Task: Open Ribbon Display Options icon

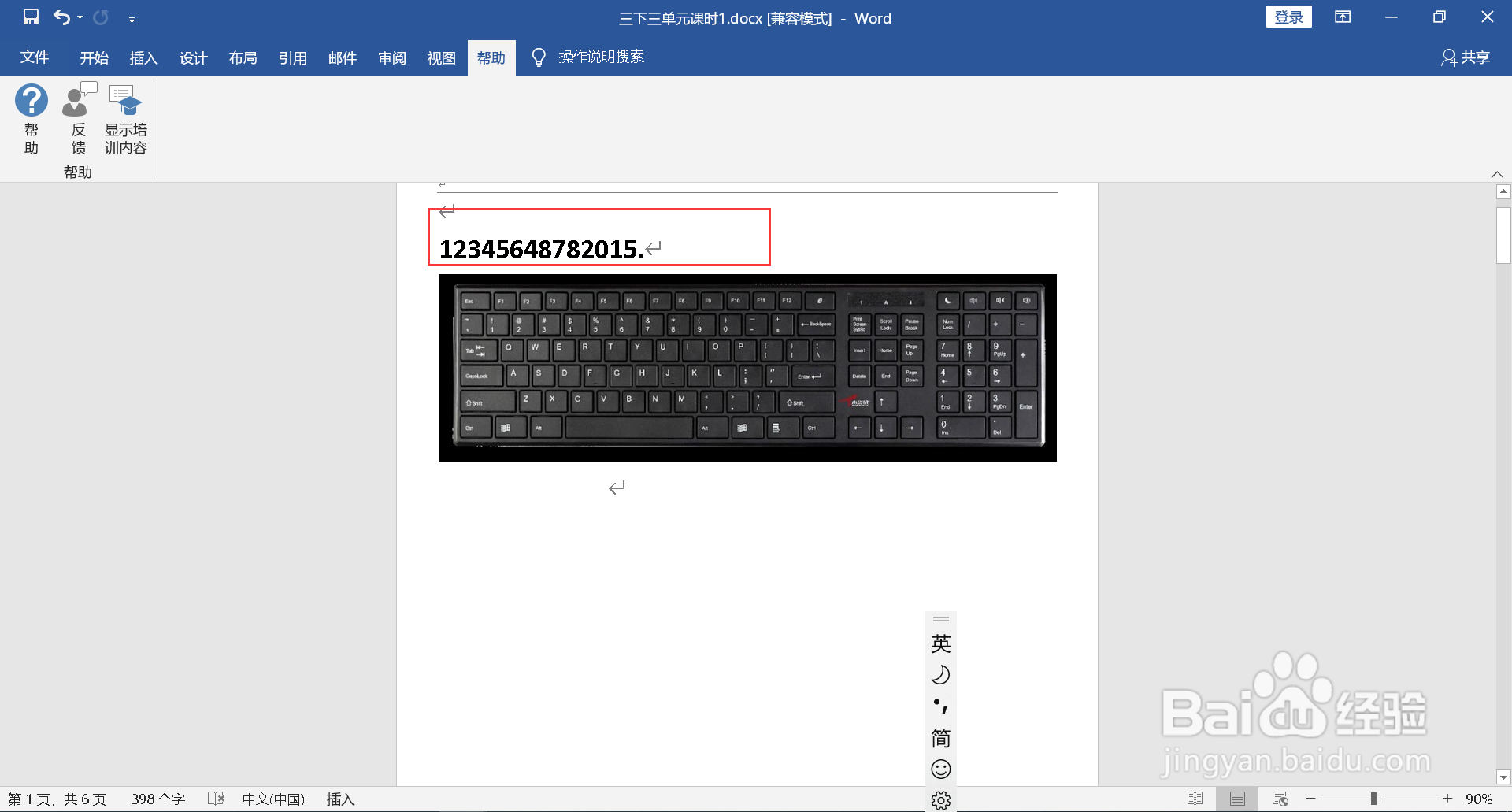Action: click(x=1343, y=17)
